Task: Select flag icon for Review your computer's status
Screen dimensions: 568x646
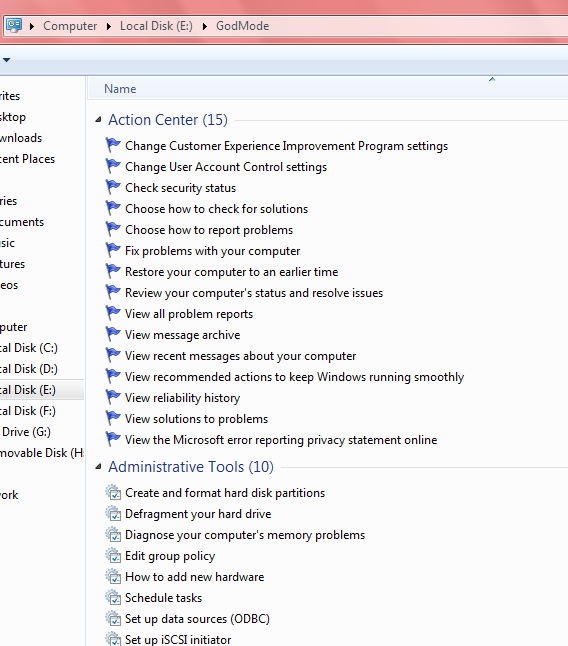Action: point(112,292)
